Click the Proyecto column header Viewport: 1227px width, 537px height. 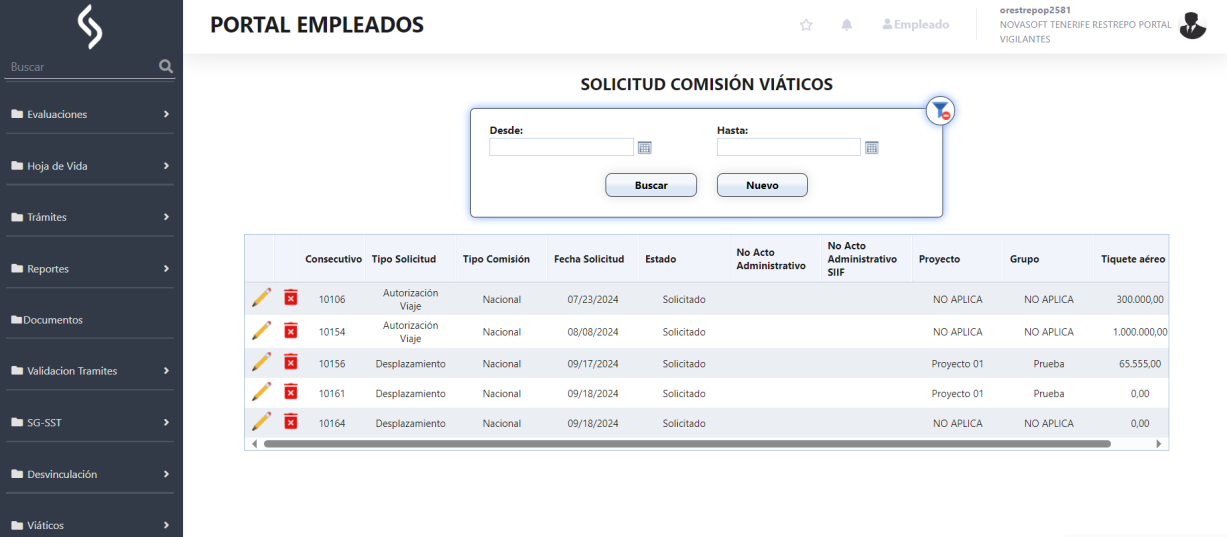tap(939, 259)
